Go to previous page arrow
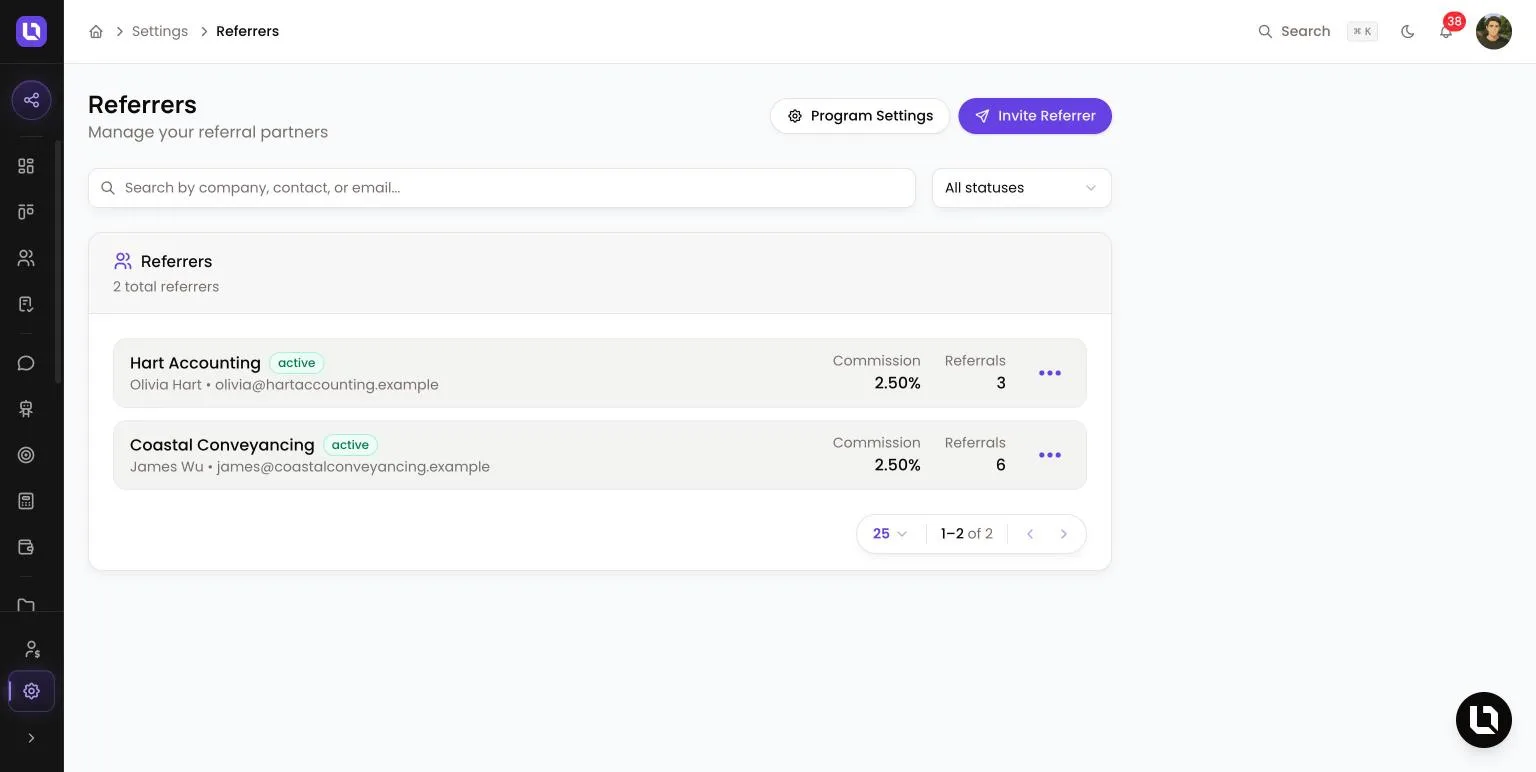The height and width of the screenshot is (772, 1536). (x=1030, y=534)
